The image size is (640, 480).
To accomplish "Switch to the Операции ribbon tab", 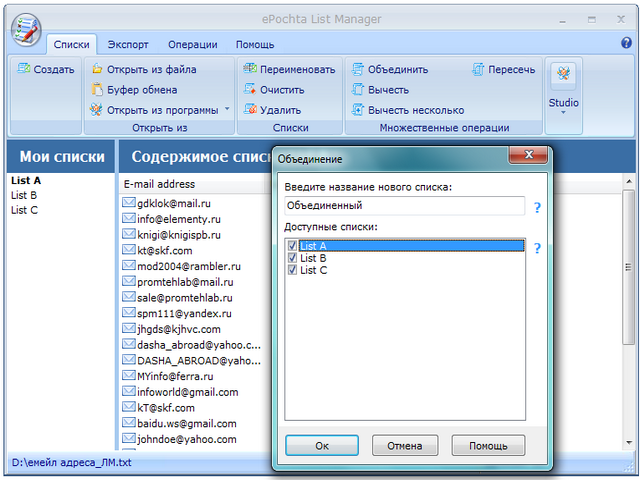I will (x=193, y=44).
